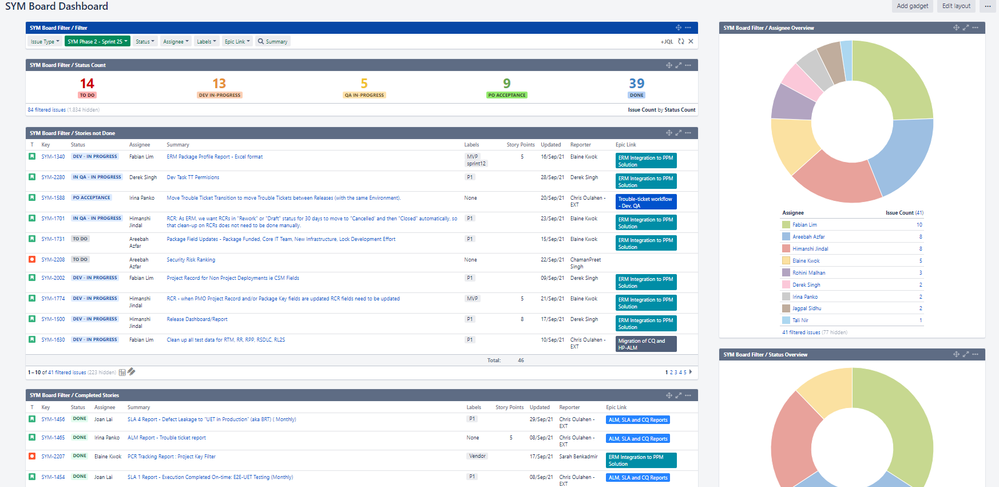The width and height of the screenshot is (999, 487).
Task: Open issue SYM-1701 key link
Action: pos(53,218)
